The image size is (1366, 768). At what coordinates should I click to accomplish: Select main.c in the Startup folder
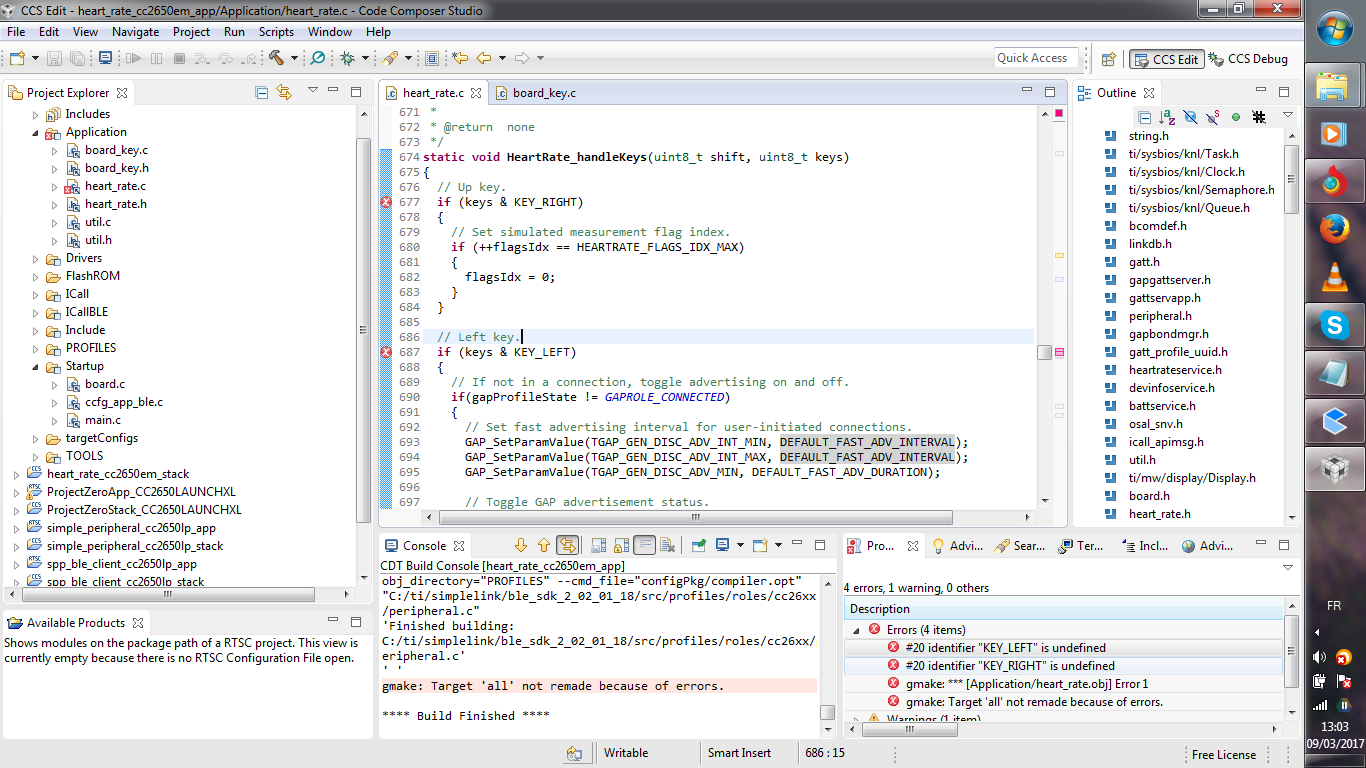(x=102, y=420)
